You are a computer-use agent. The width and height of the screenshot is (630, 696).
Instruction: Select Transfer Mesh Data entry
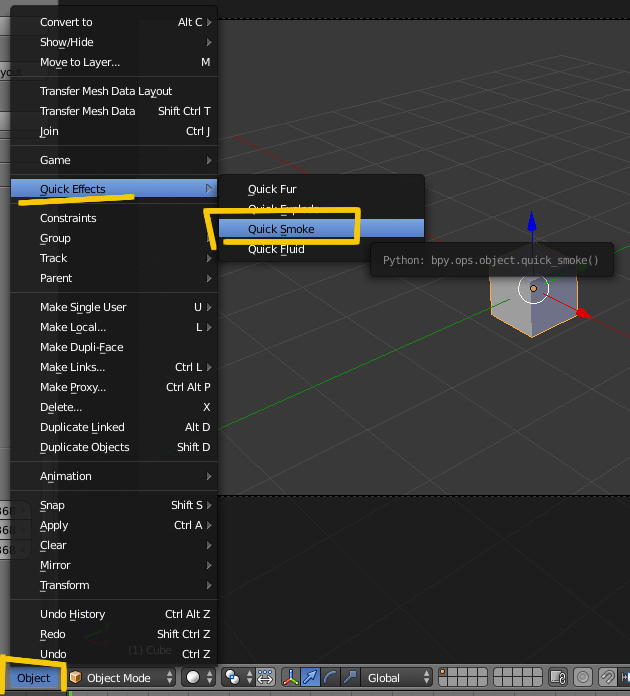pos(114,111)
